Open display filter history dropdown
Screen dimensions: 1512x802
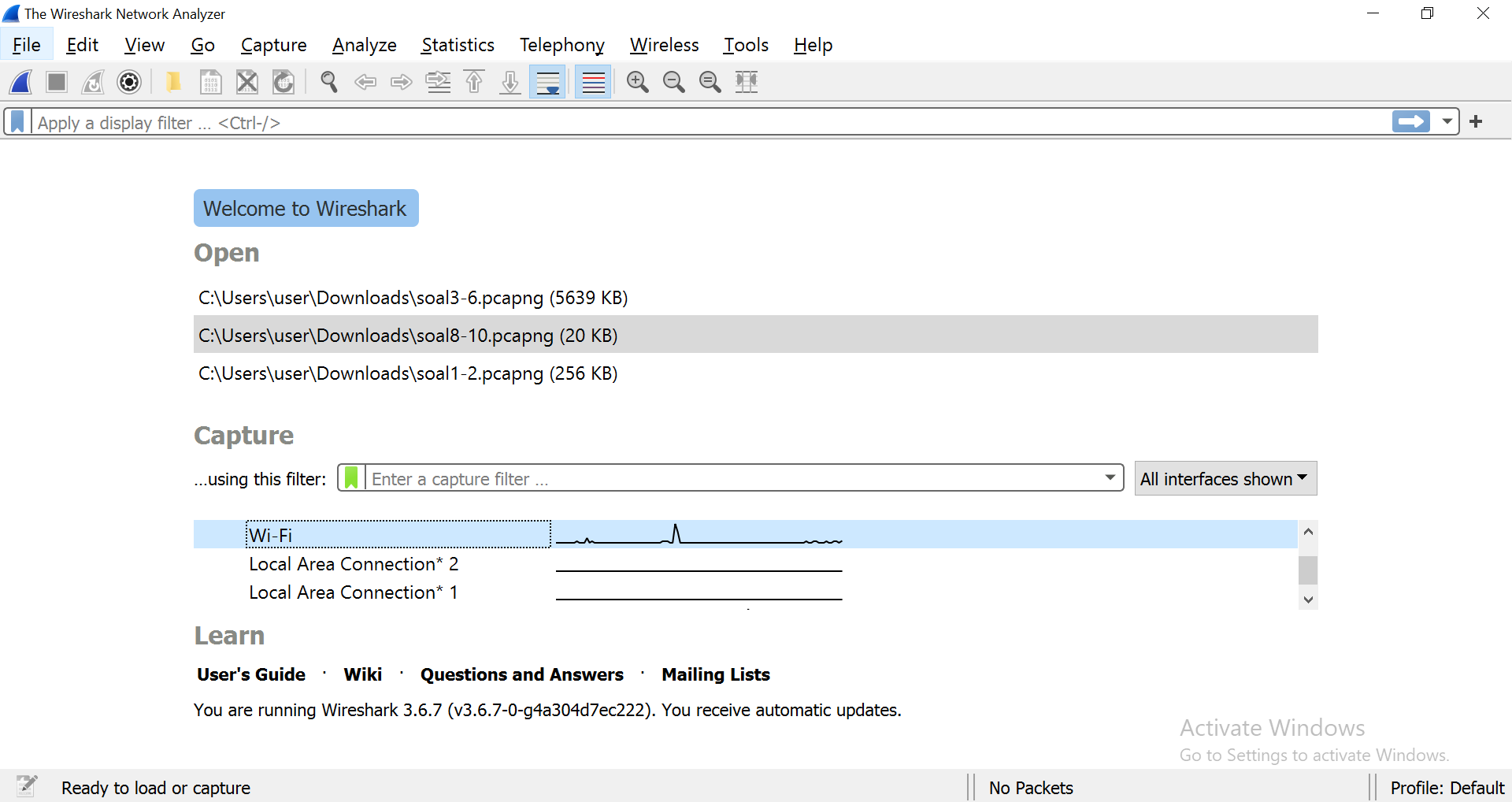[x=1447, y=122]
